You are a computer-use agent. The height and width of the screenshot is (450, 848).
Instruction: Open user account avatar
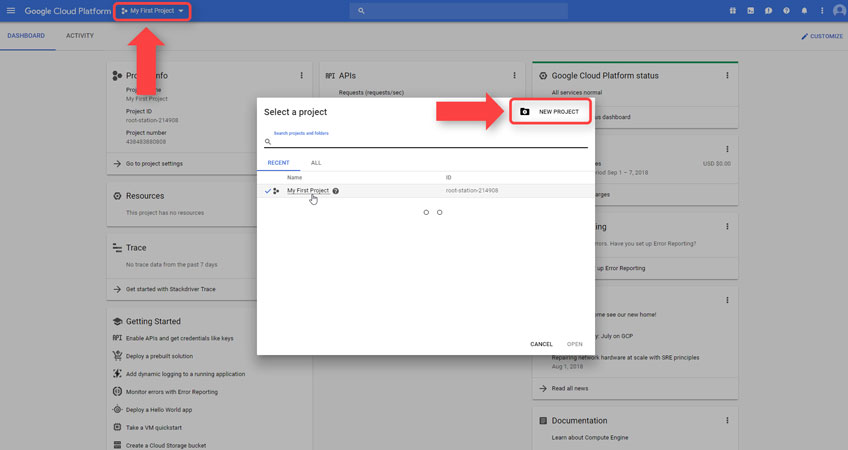pyautogui.click(x=839, y=11)
